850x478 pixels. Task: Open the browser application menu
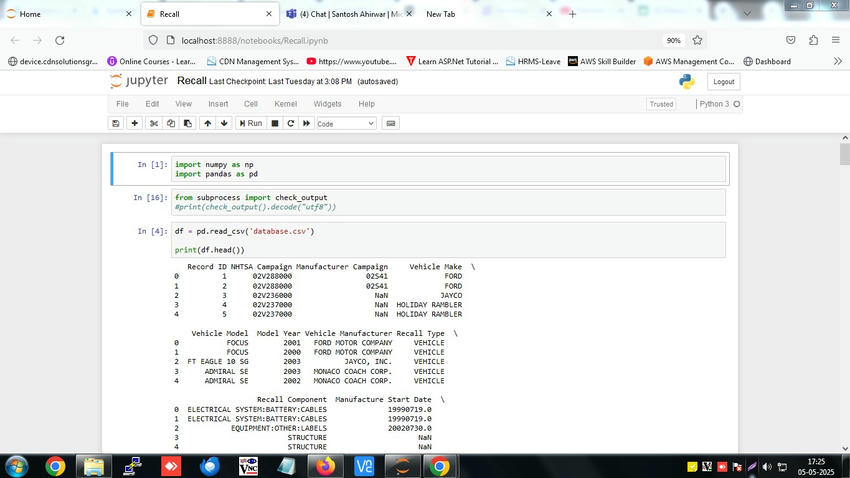point(835,40)
